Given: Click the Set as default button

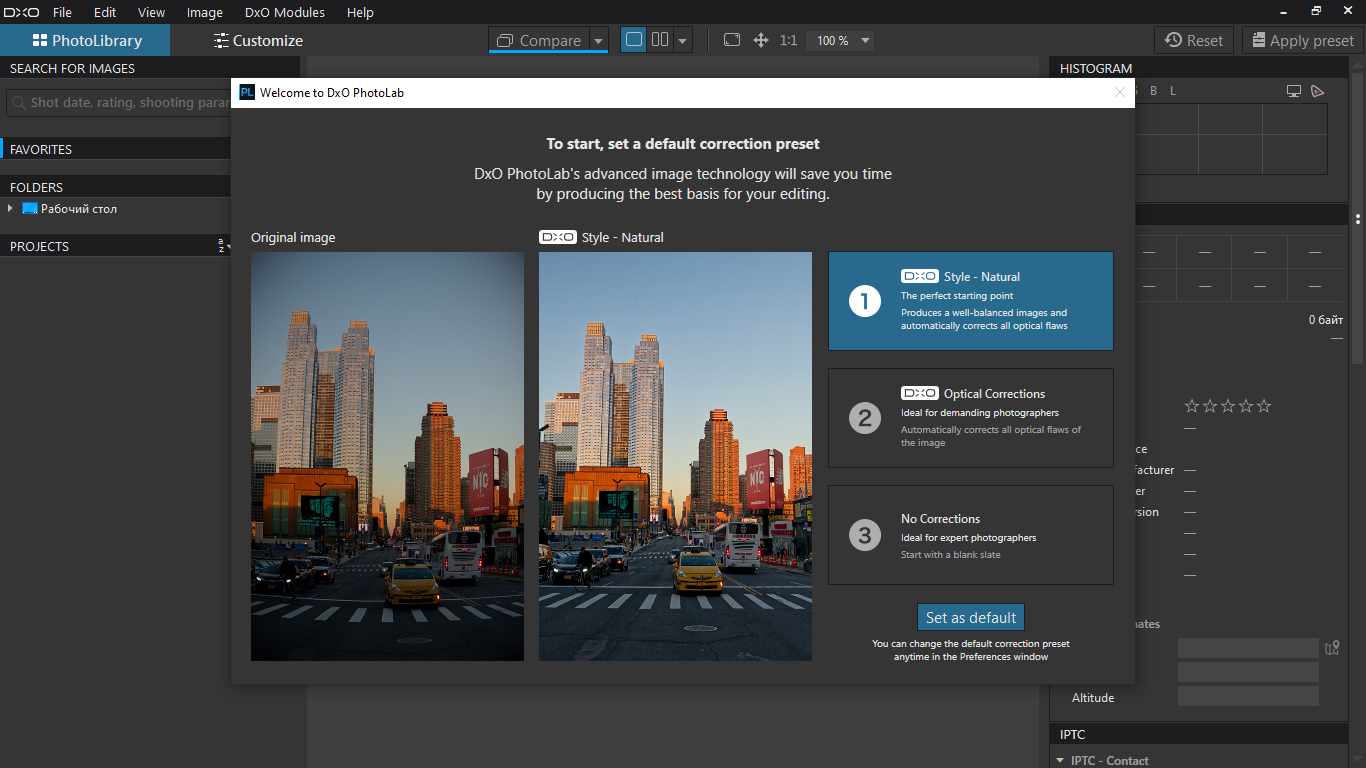Looking at the screenshot, I should pyautogui.click(x=971, y=618).
